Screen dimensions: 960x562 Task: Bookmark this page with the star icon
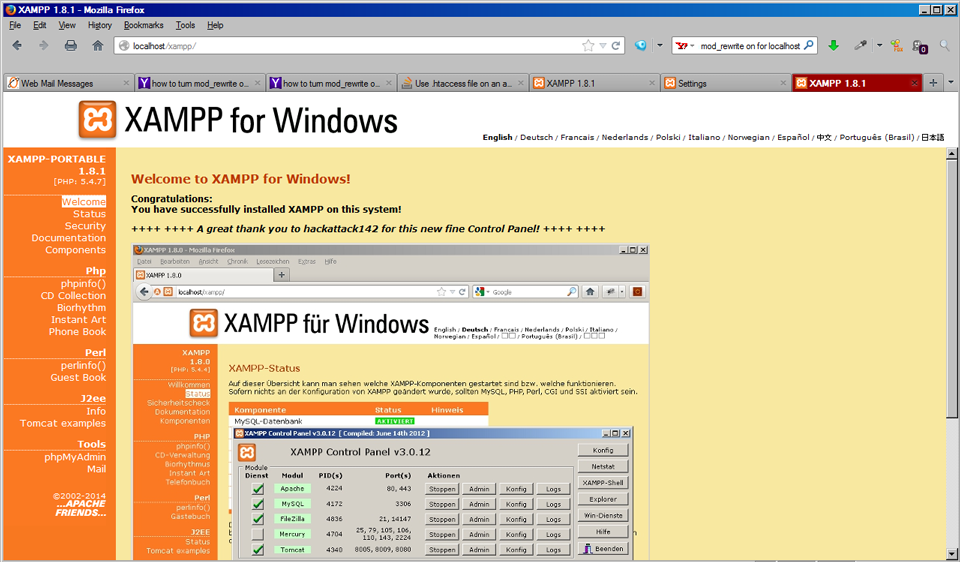click(588, 45)
